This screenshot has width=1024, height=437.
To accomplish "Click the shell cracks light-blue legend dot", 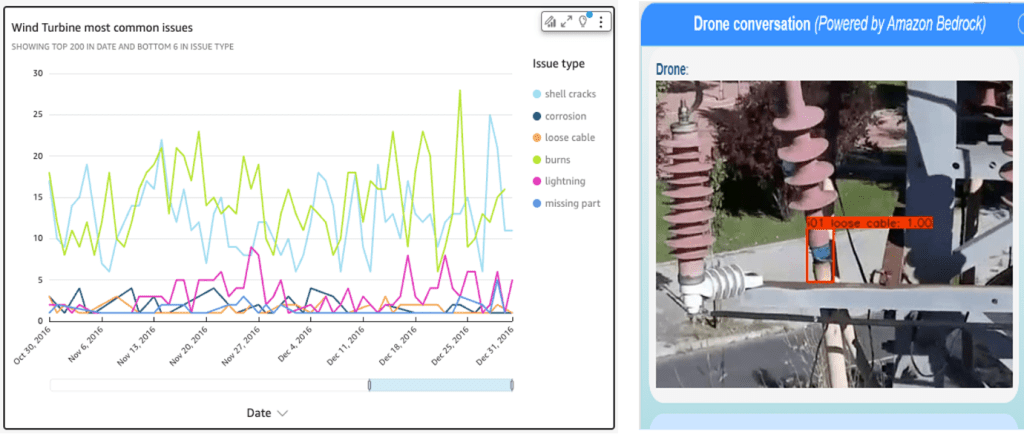I will (x=538, y=93).
